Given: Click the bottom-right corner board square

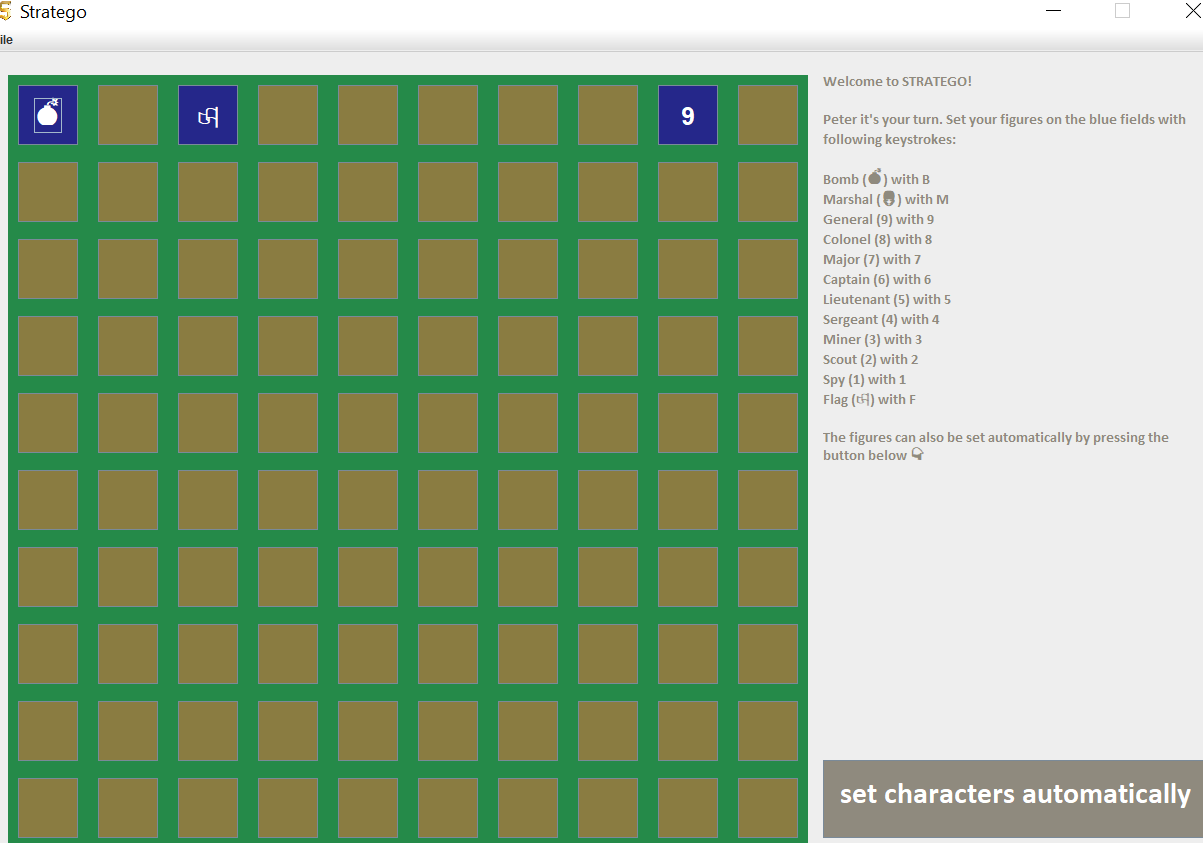Looking at the screenshot, I should [x=768, y=808].
